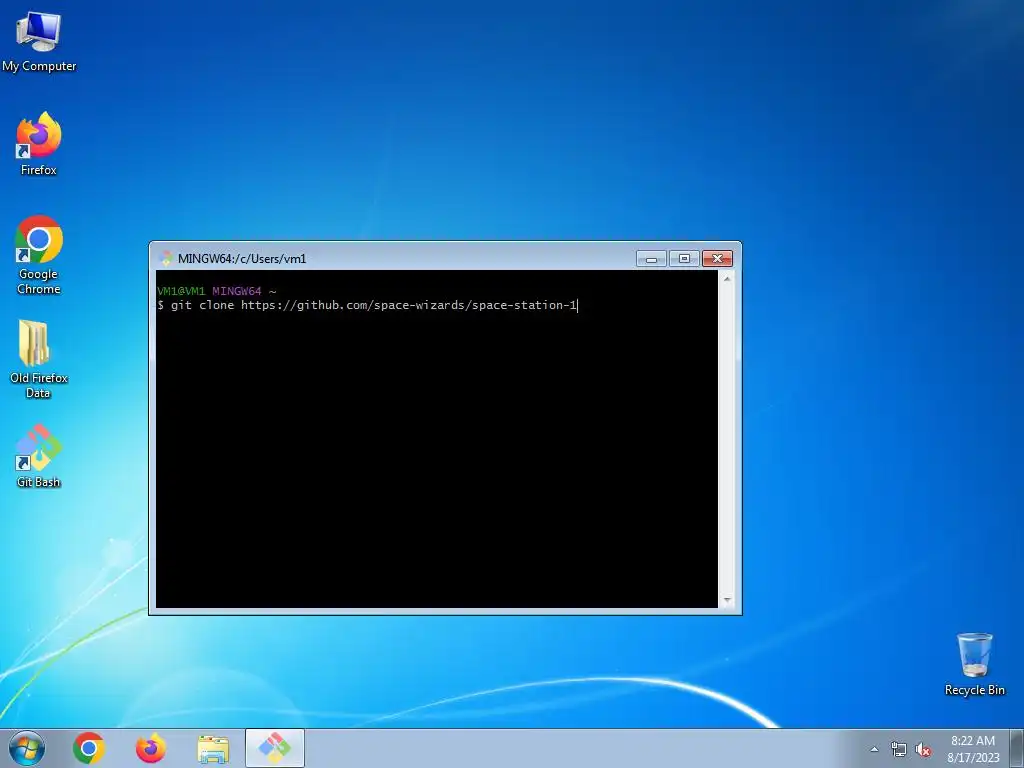Maximize the MINGW64 terminal window
Image resolution: width=1024 pixels, height=768 pixels.
click(684, 259)
